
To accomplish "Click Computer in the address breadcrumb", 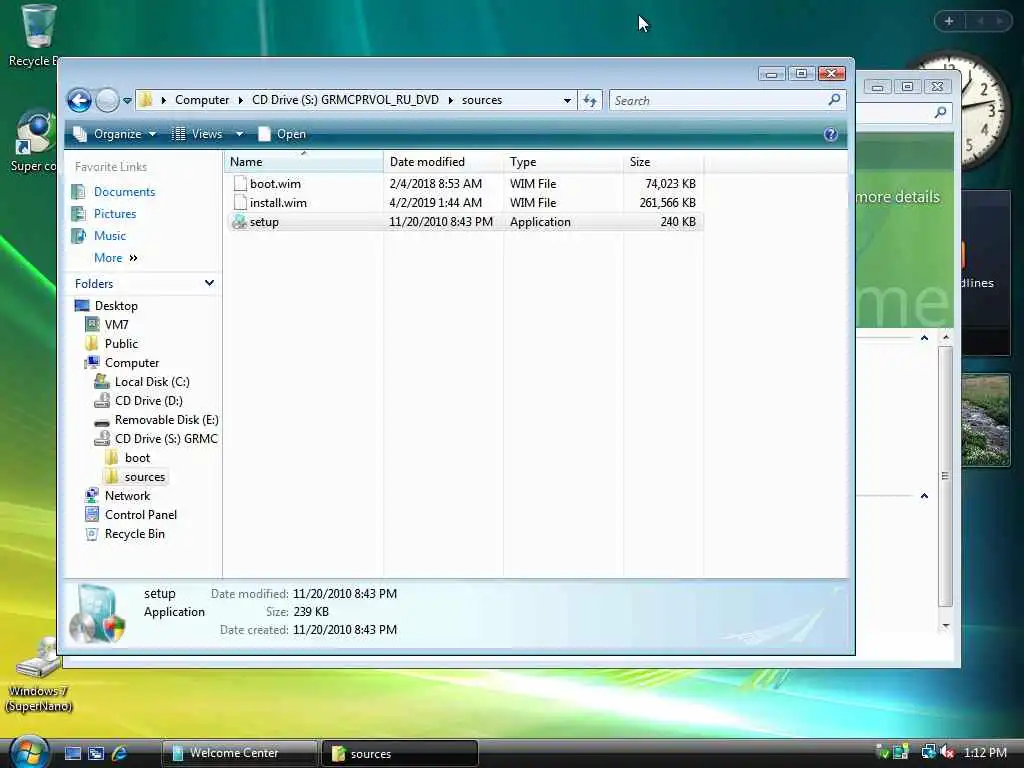I will tap(202, 100).
